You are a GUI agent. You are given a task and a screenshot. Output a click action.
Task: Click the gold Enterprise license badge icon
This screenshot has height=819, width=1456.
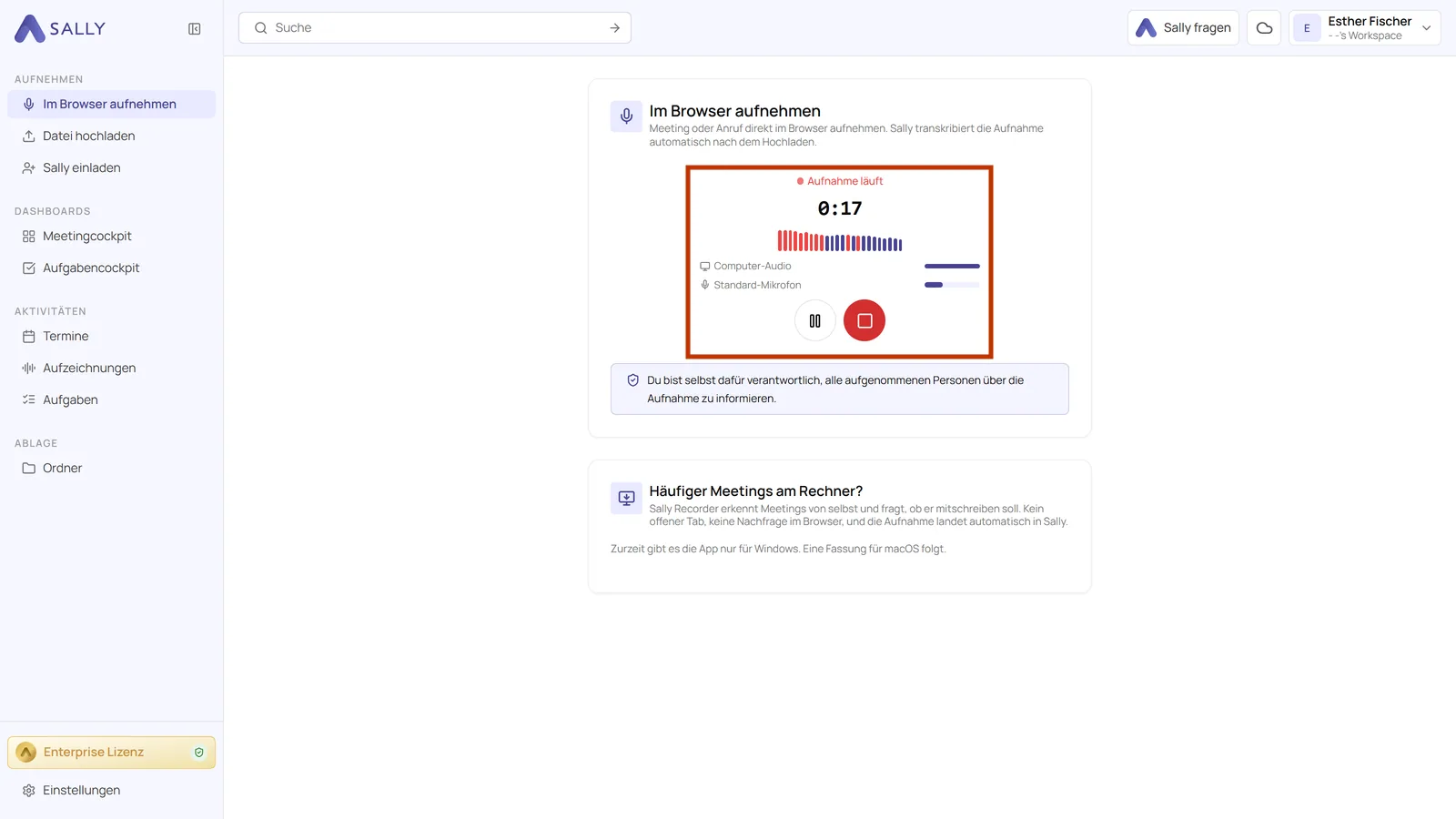click(26, 753)
